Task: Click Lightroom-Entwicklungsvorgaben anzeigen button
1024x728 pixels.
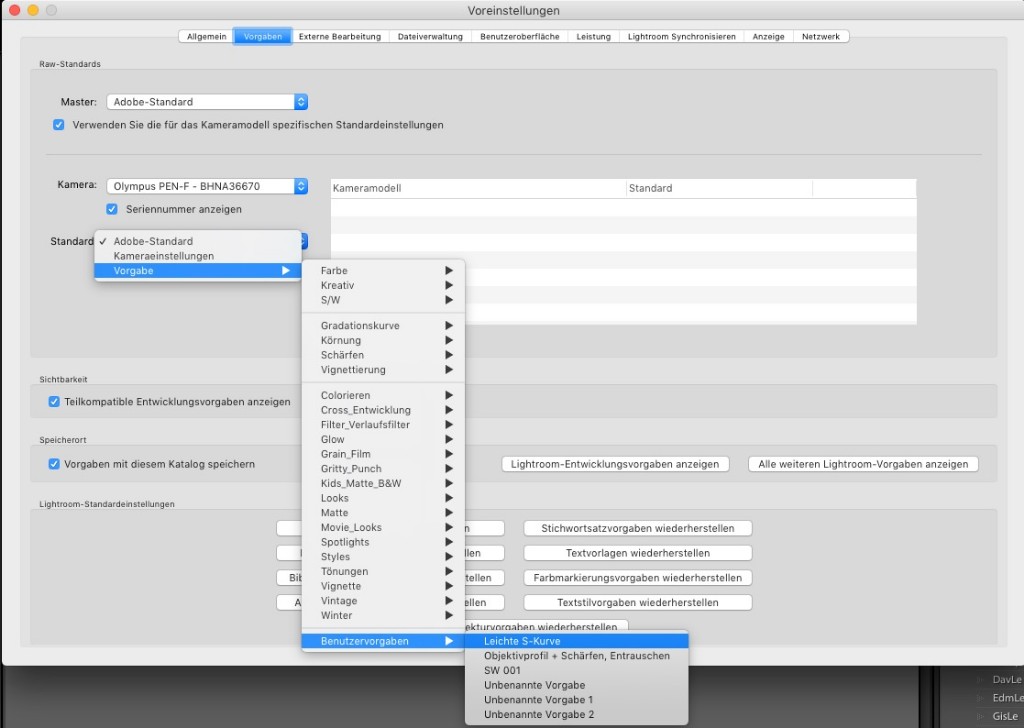Action: [x=615, y=464]
